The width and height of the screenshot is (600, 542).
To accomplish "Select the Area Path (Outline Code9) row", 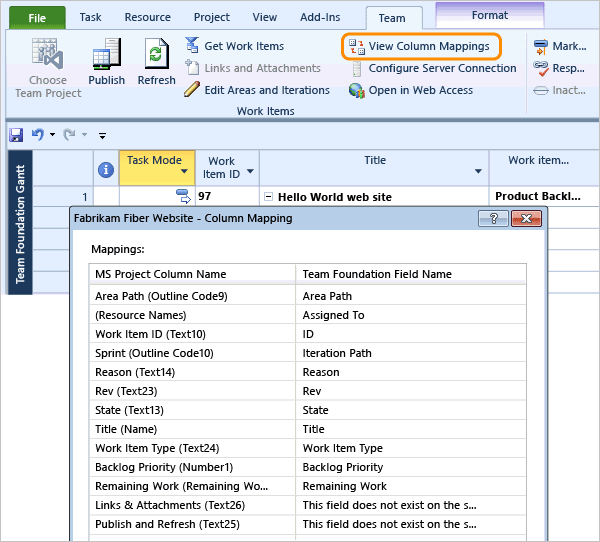I will (308, 296).
